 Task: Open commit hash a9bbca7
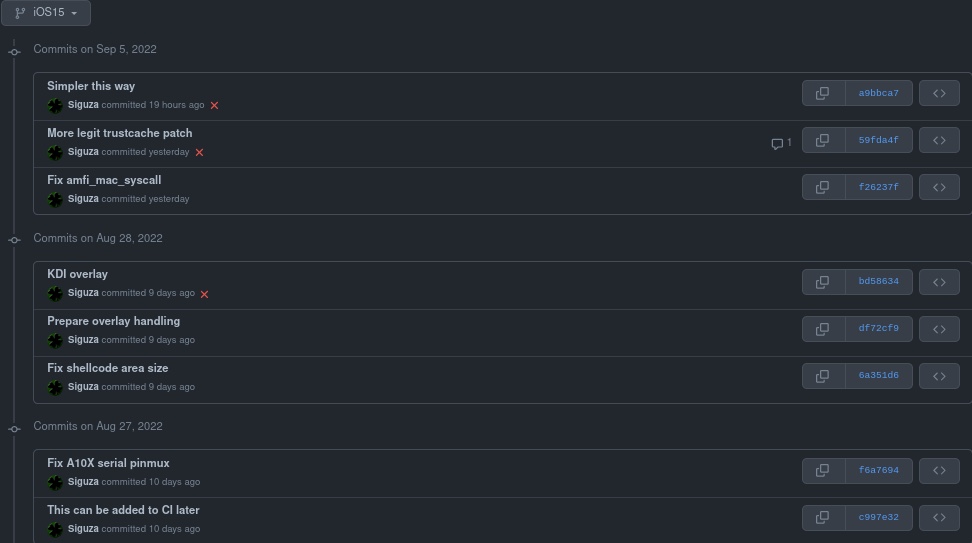(x=878, y=93)
